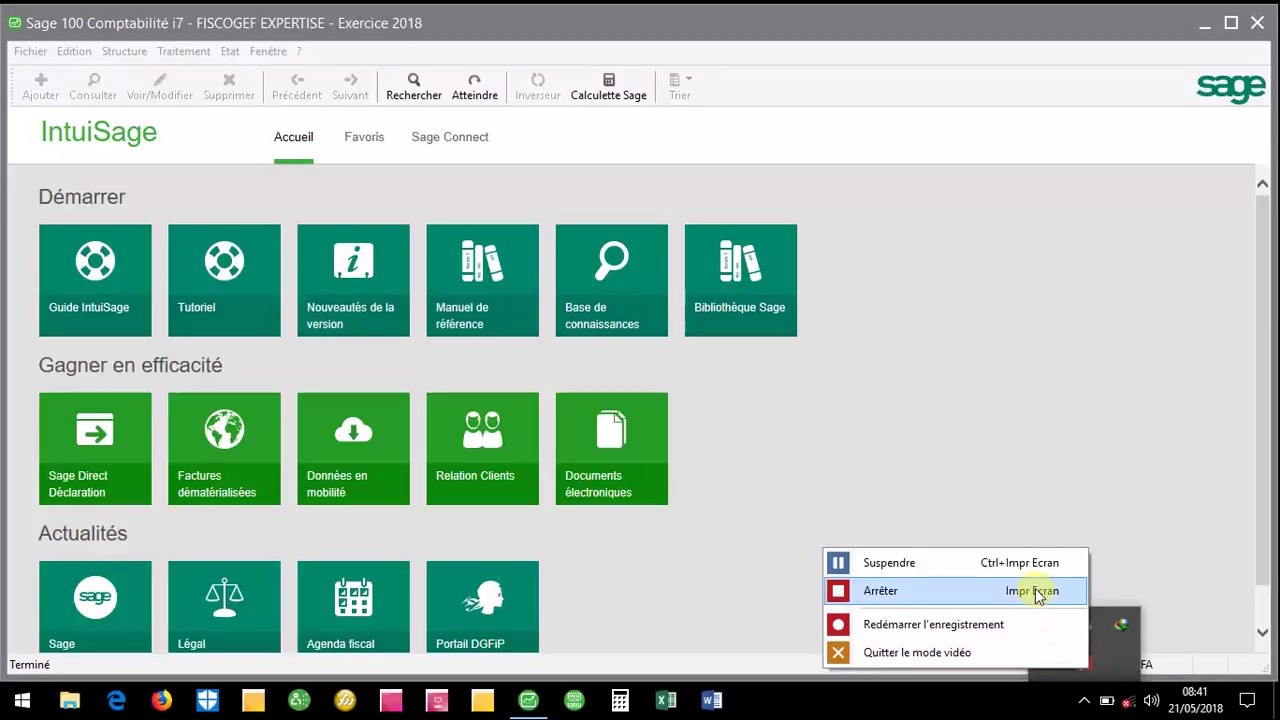Click the Rechercher magnifier tool

(414, 86)
